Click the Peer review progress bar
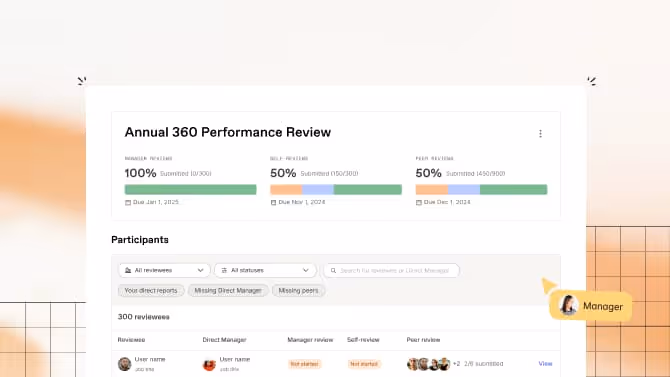670x377 pixels. click(481, 189)
